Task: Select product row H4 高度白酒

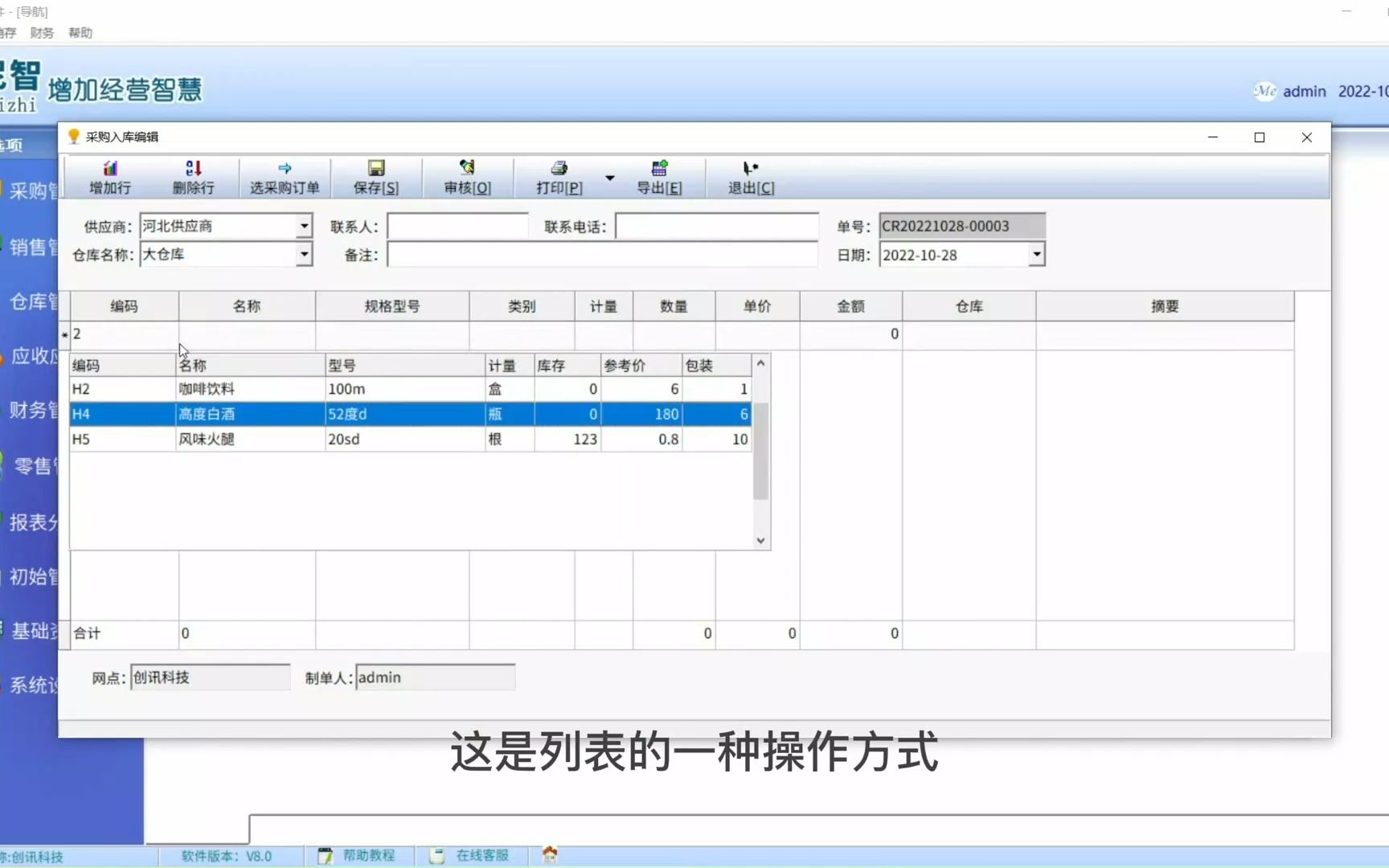Action: [x=411, y=414]
